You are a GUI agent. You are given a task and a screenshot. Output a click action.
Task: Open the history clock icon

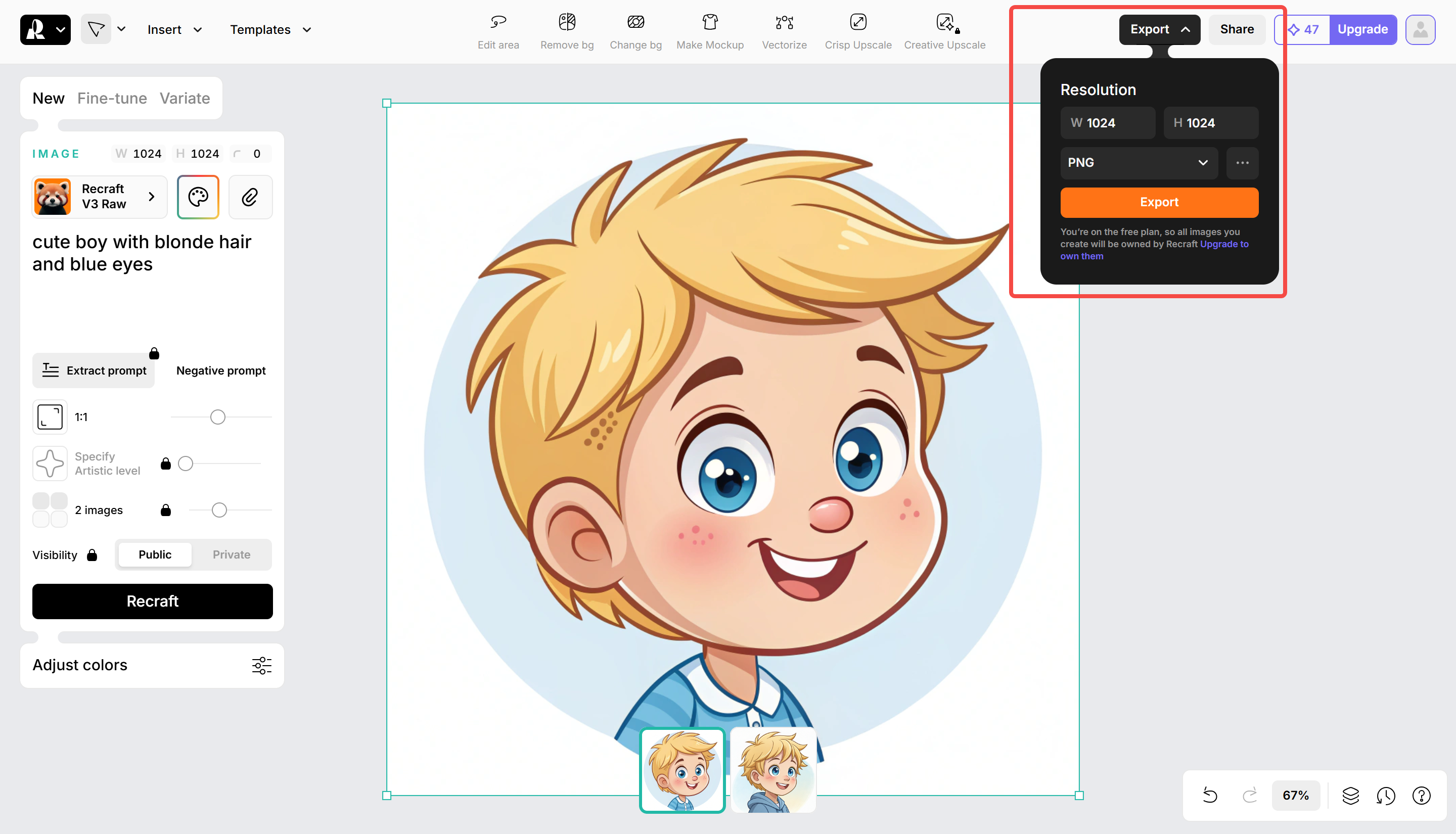pos(1386,795)
